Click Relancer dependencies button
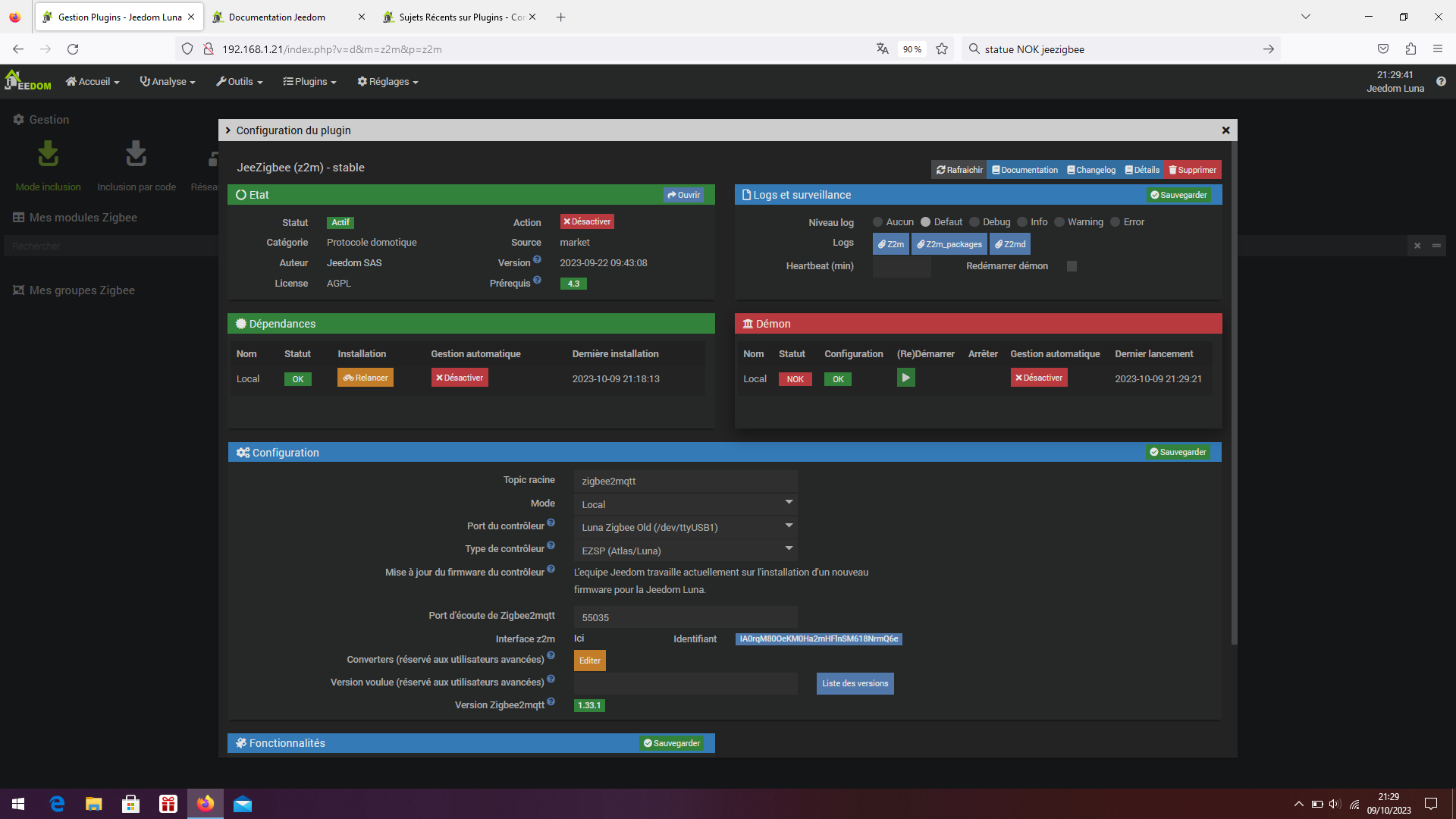The height and width of the screenshot is (819, 1456). click(366, 378)
